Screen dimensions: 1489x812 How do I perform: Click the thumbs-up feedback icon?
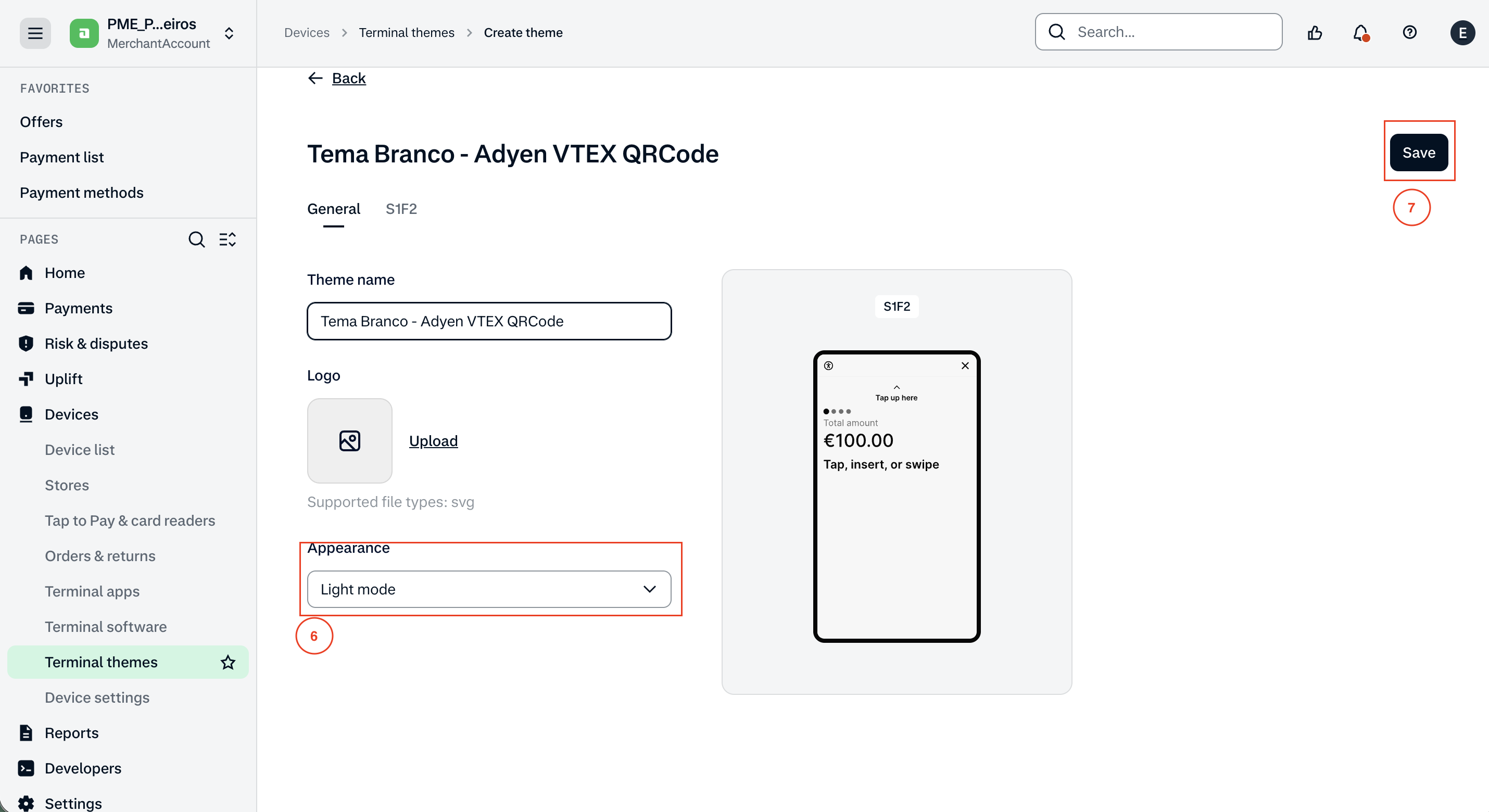click(x=1315, y=32)
